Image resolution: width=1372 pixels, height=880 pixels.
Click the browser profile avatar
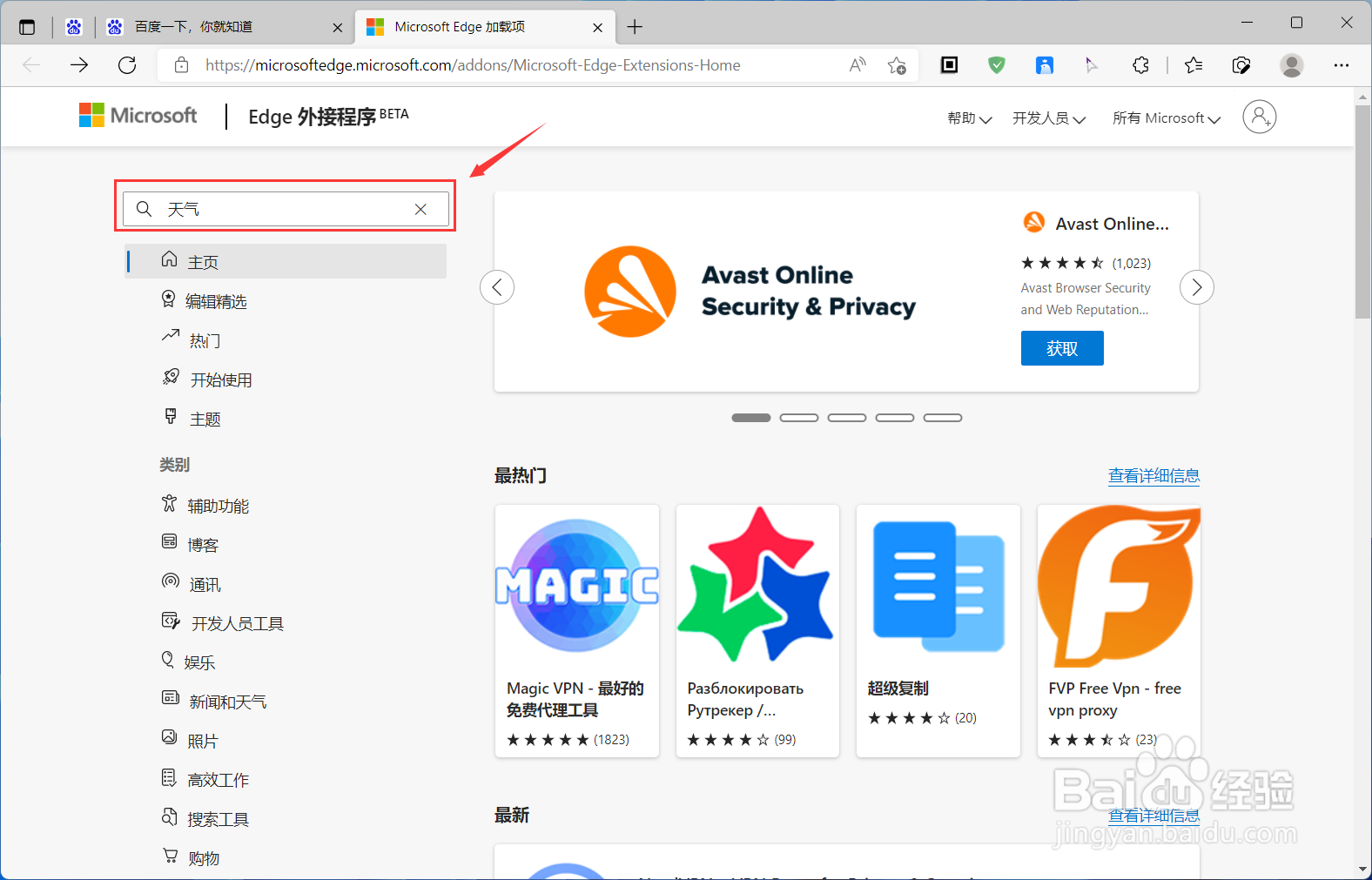pos(1292,65)
